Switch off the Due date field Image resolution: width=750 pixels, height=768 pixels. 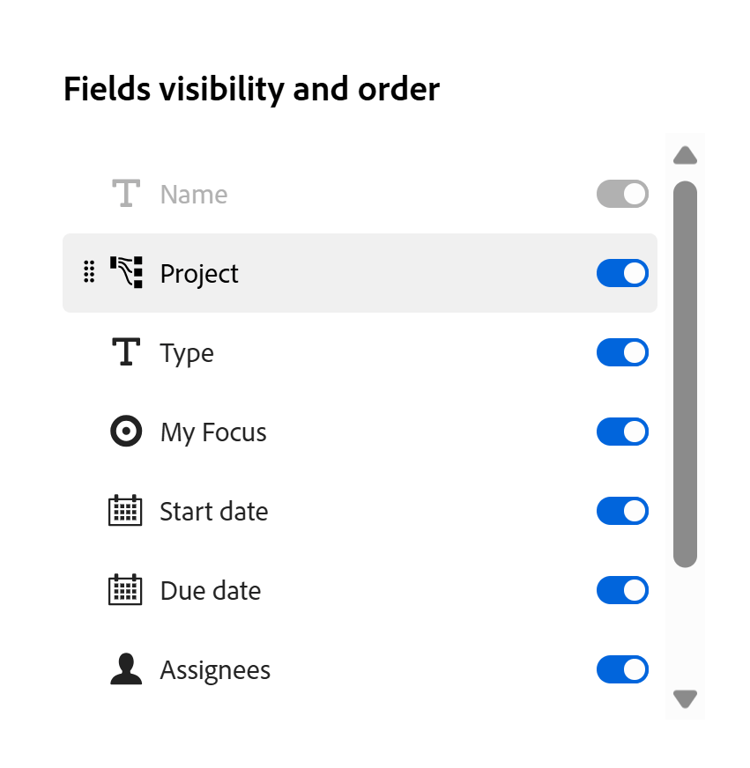pyautogui.click(x=622, y=590)
